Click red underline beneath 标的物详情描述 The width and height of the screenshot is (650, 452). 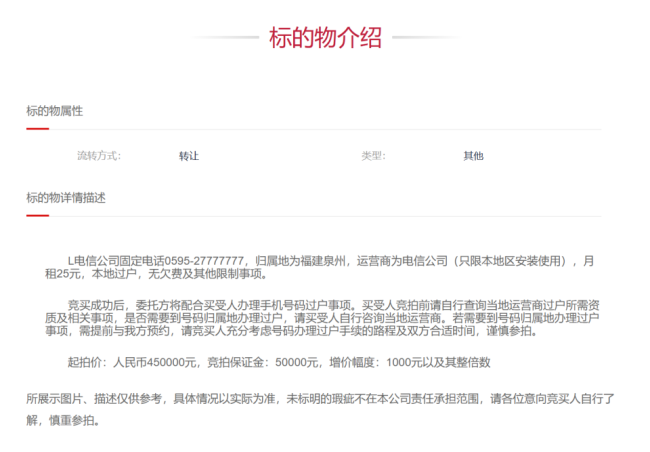tap(37, 216)
